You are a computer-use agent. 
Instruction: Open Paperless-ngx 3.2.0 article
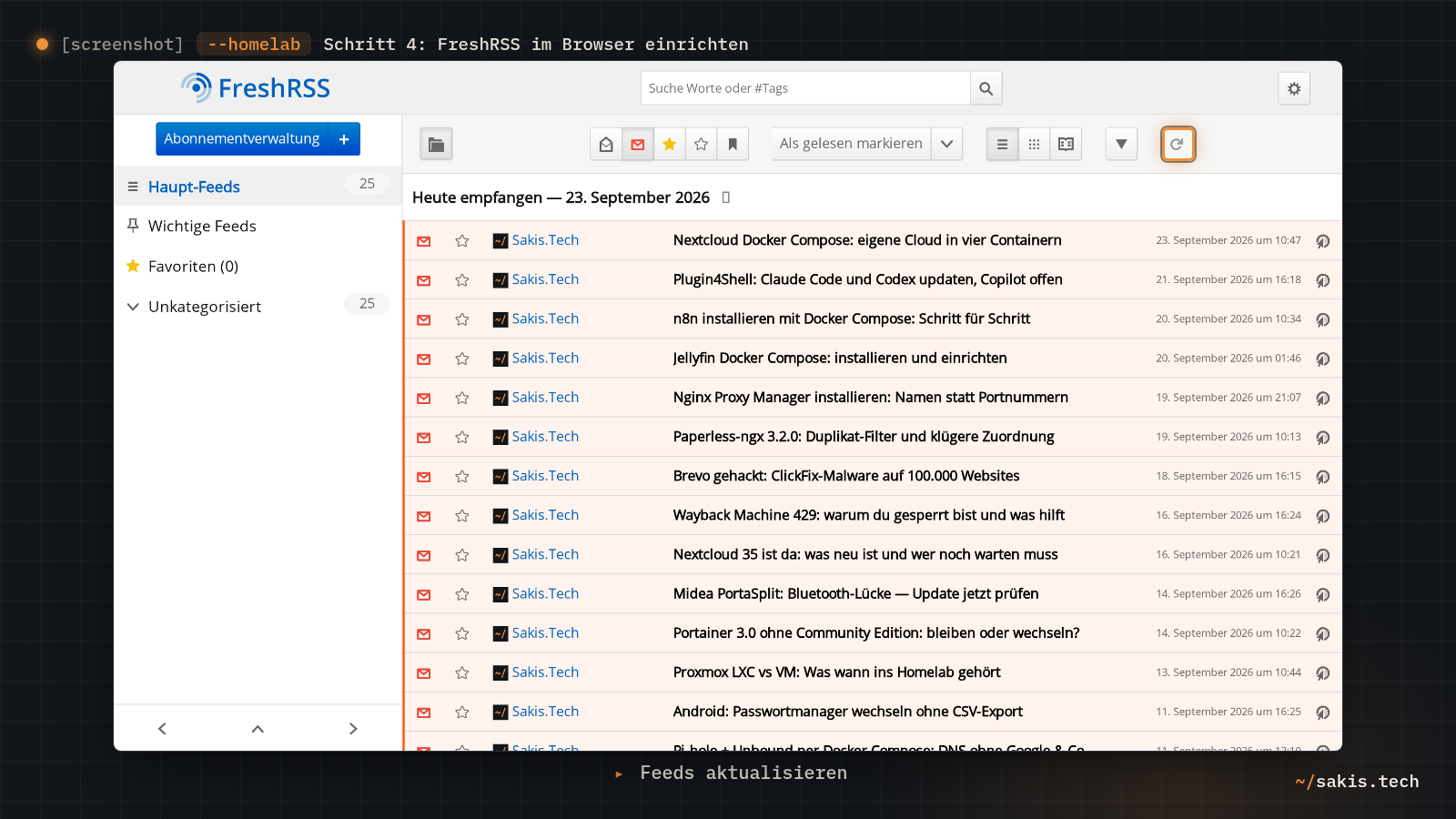pos(864,436)
